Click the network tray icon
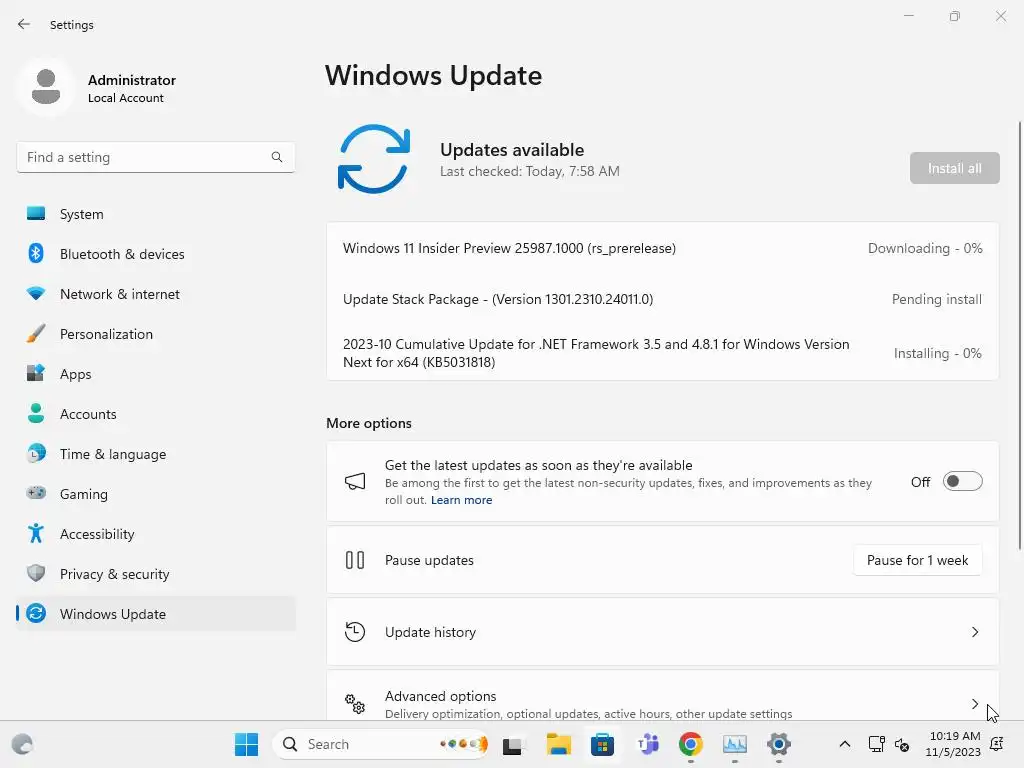Viewport: 1024px width, 768px height. click(876, 744)
